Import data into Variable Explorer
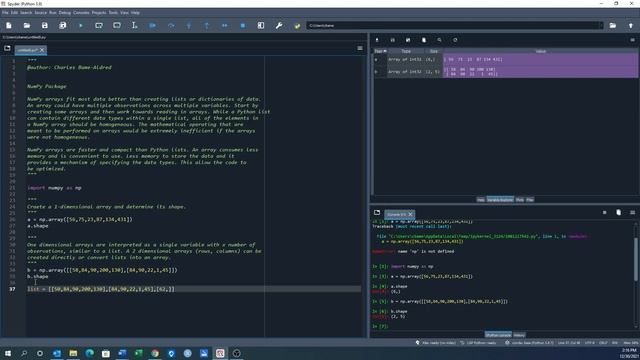This screenshot has width=640, height=360. click(x=377, y=40)
